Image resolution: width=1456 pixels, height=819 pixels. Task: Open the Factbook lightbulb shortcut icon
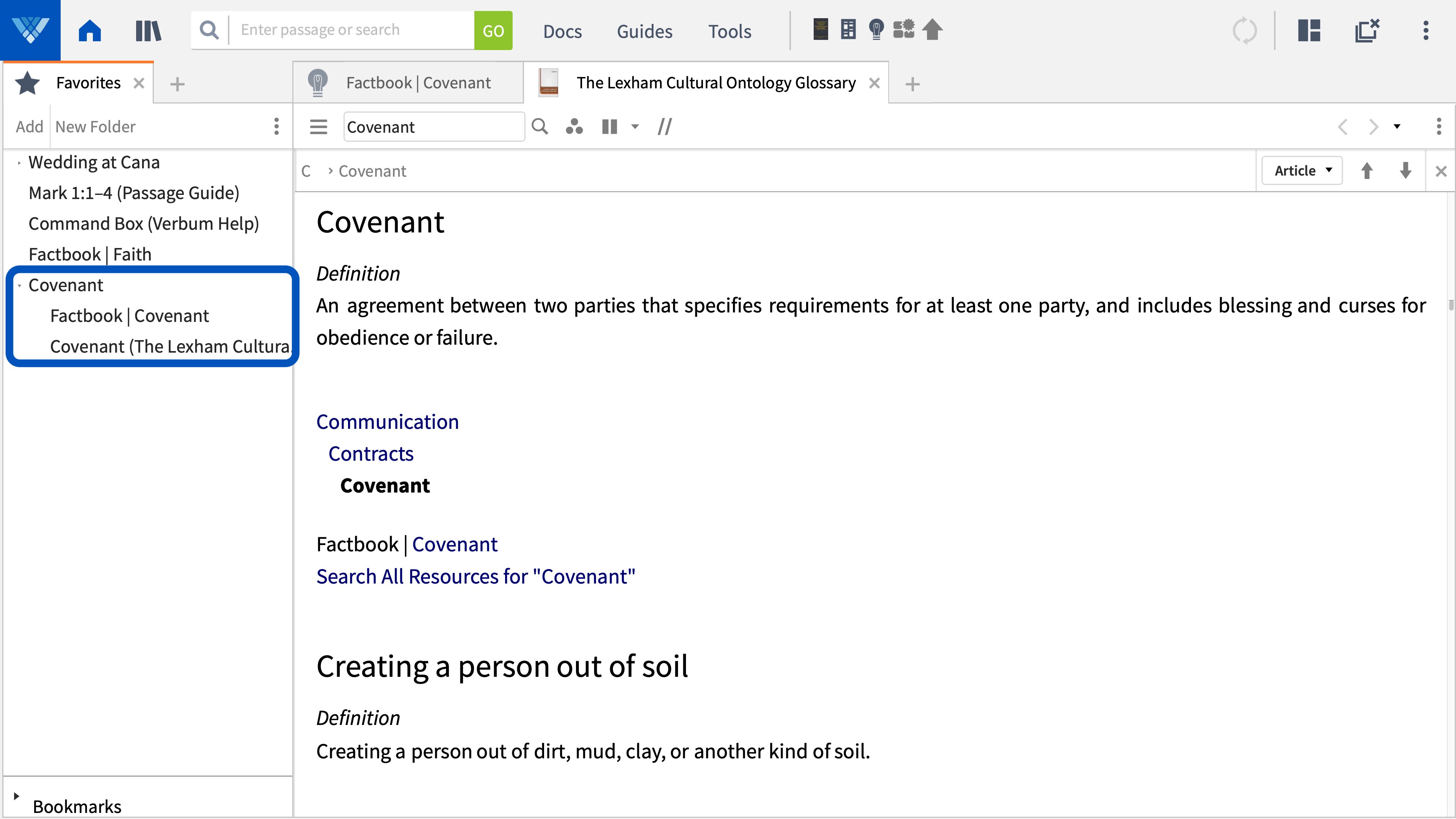876,30
